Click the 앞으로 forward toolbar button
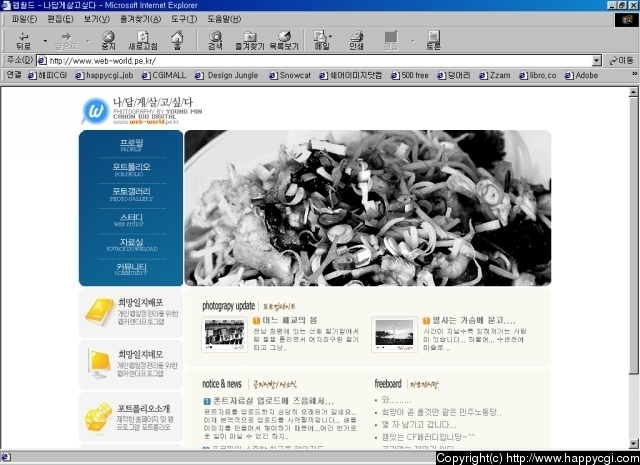 66,40
